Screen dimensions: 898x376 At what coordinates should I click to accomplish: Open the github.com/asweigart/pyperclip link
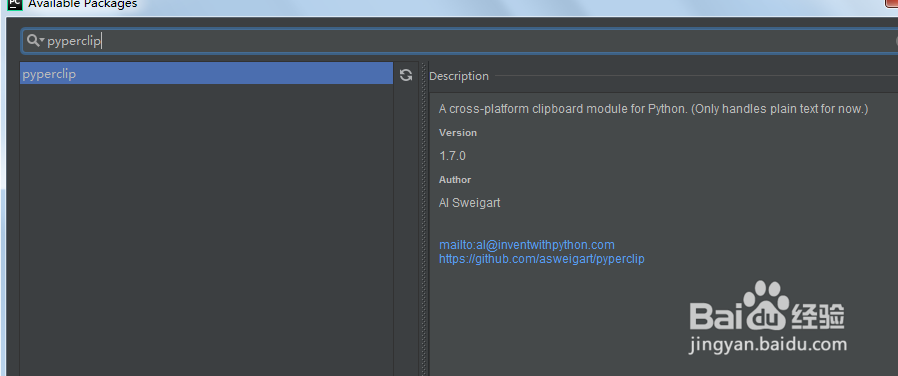tap(541, 259)
